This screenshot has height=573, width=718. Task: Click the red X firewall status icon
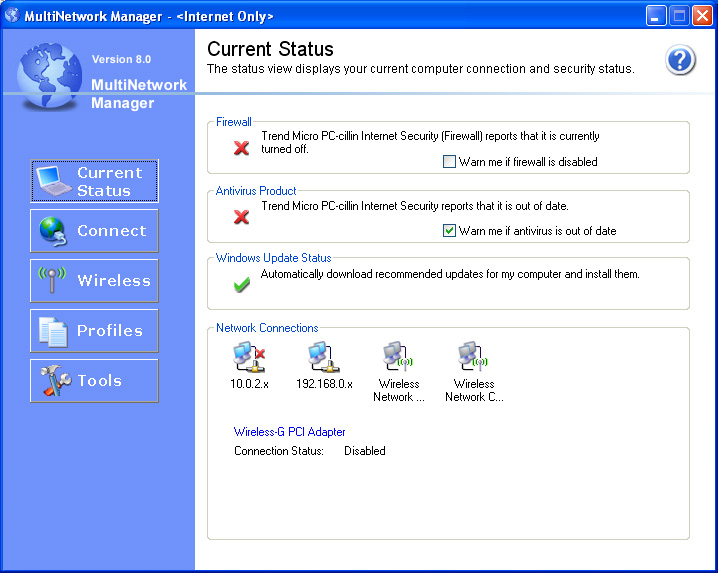point(241,148)
